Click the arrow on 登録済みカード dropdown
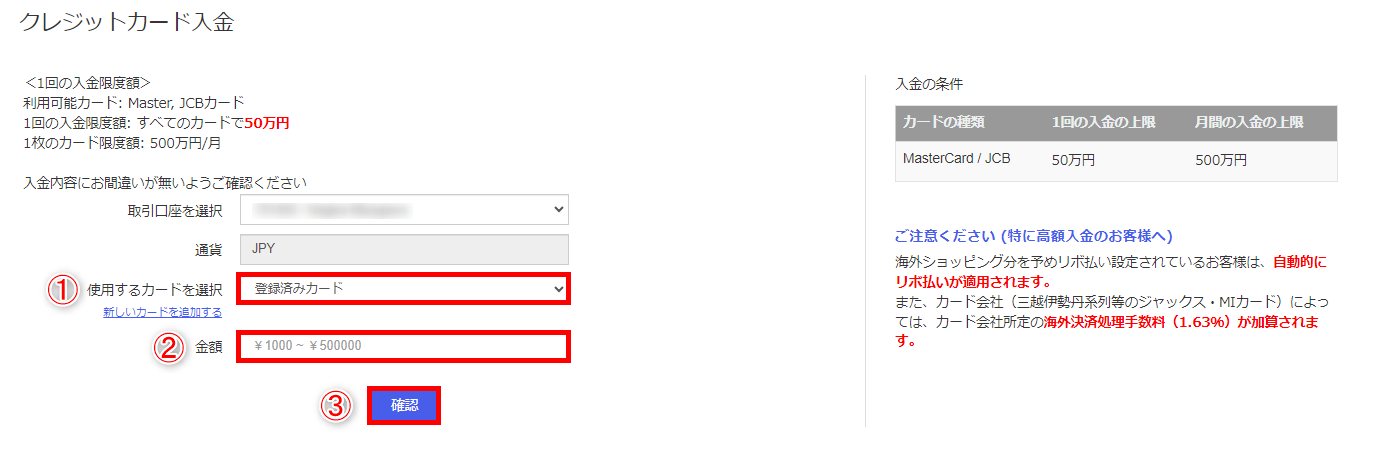Image resolution: width=1382 pixels, height=449 pixels. click(x=558, y=289)
